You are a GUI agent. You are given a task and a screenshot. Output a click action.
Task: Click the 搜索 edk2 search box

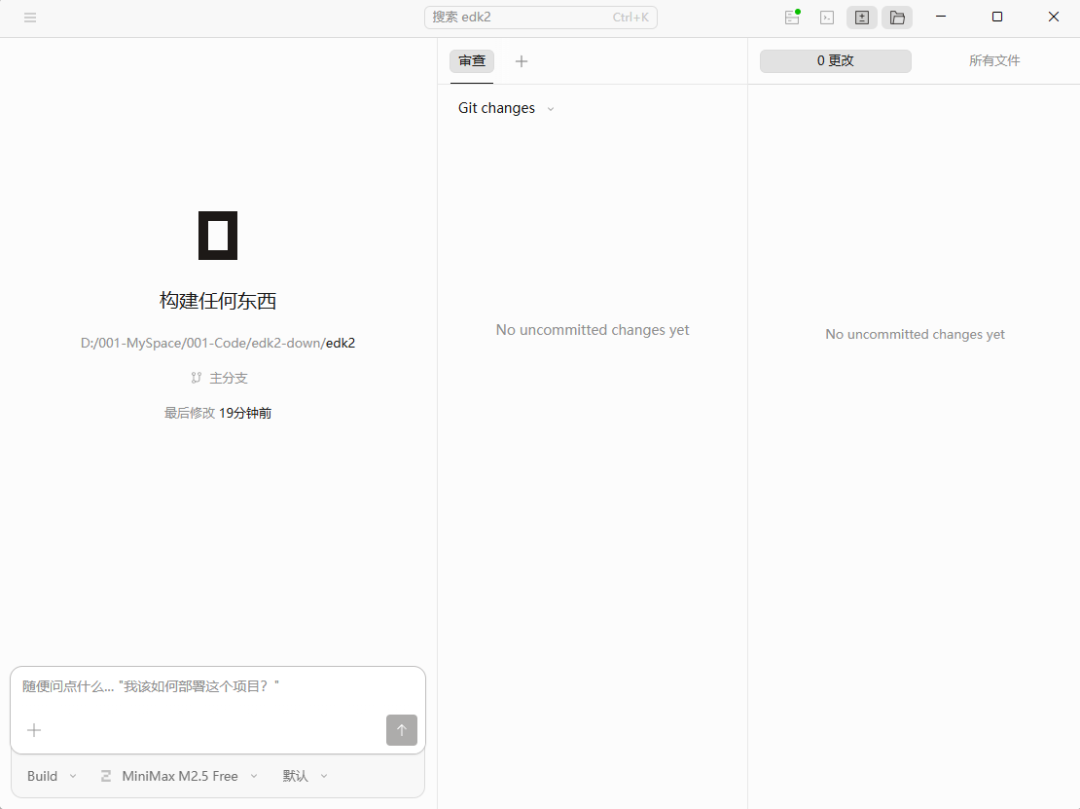pyautogui.click(x=540, y=17)
